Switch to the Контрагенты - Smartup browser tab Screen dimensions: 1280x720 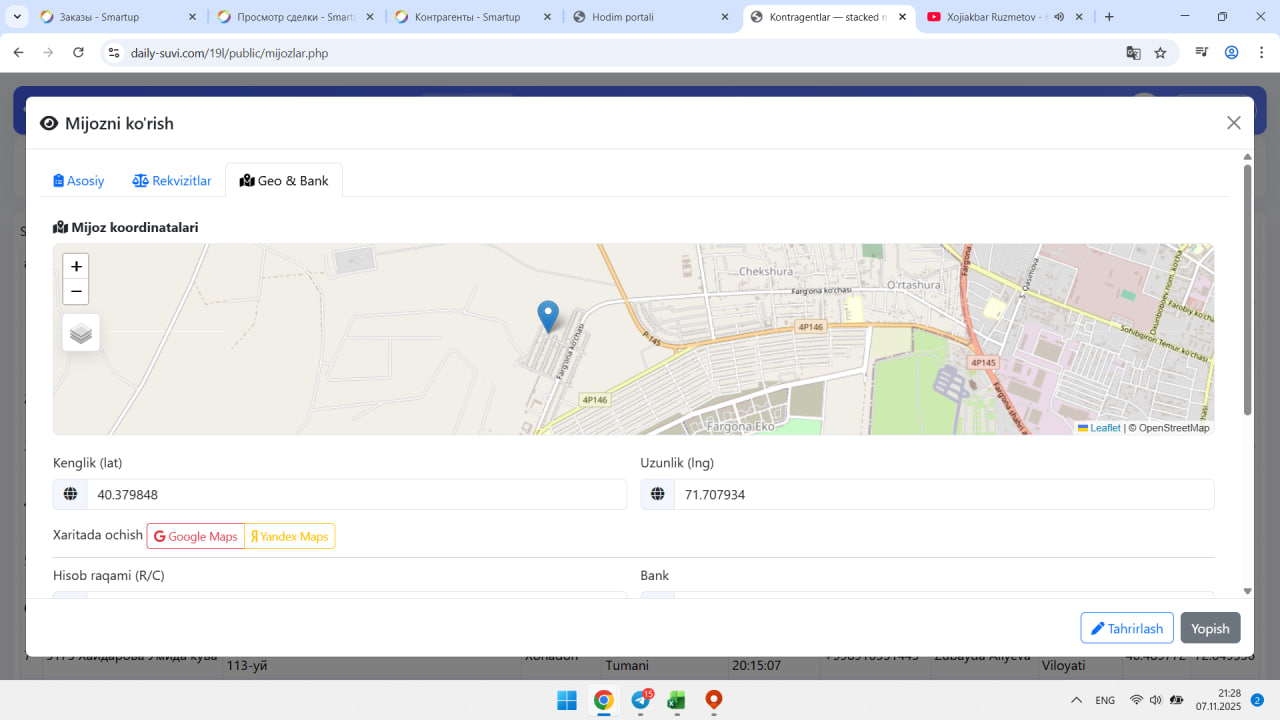(x=472, y=17)
